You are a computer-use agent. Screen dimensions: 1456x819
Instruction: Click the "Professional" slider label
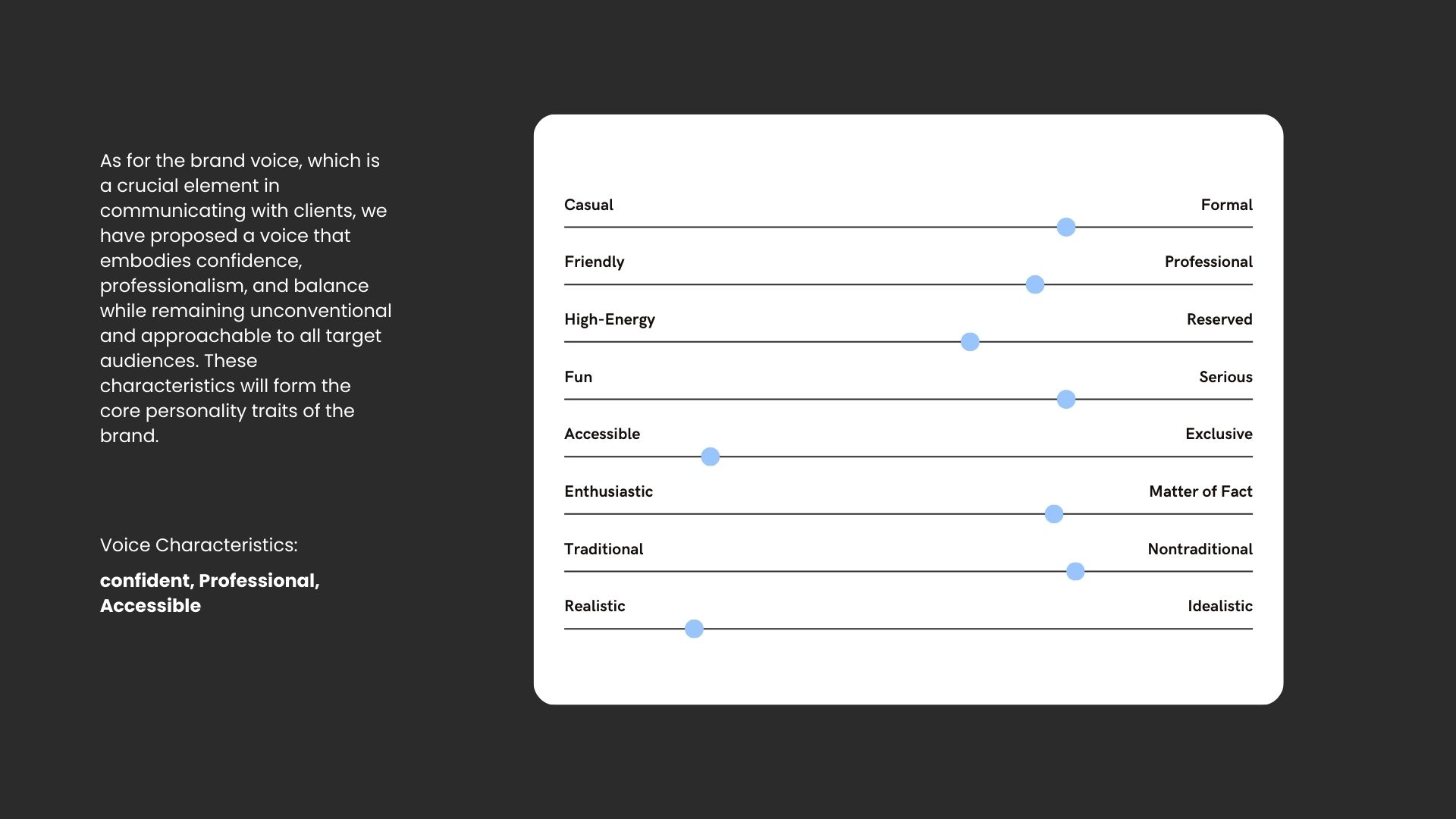(x=1208, y=262)
